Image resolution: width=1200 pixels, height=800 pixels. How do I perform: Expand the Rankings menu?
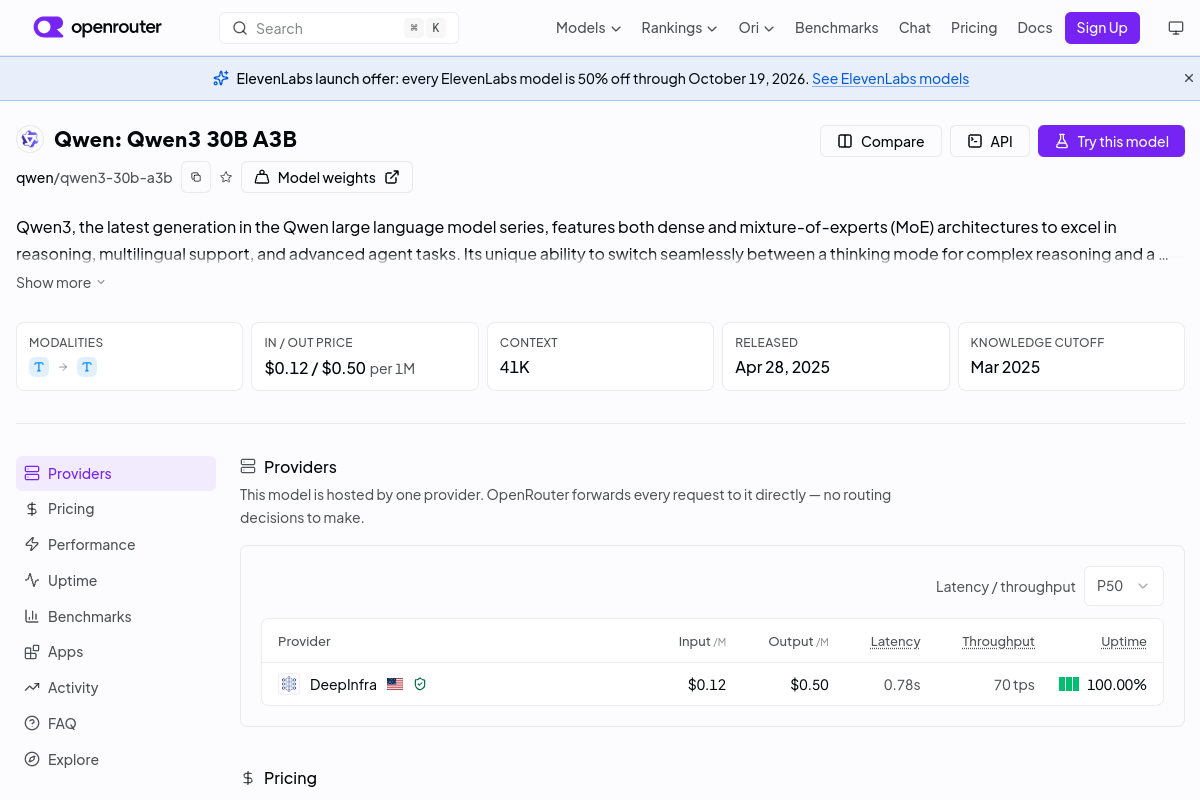tap(679, 28)
